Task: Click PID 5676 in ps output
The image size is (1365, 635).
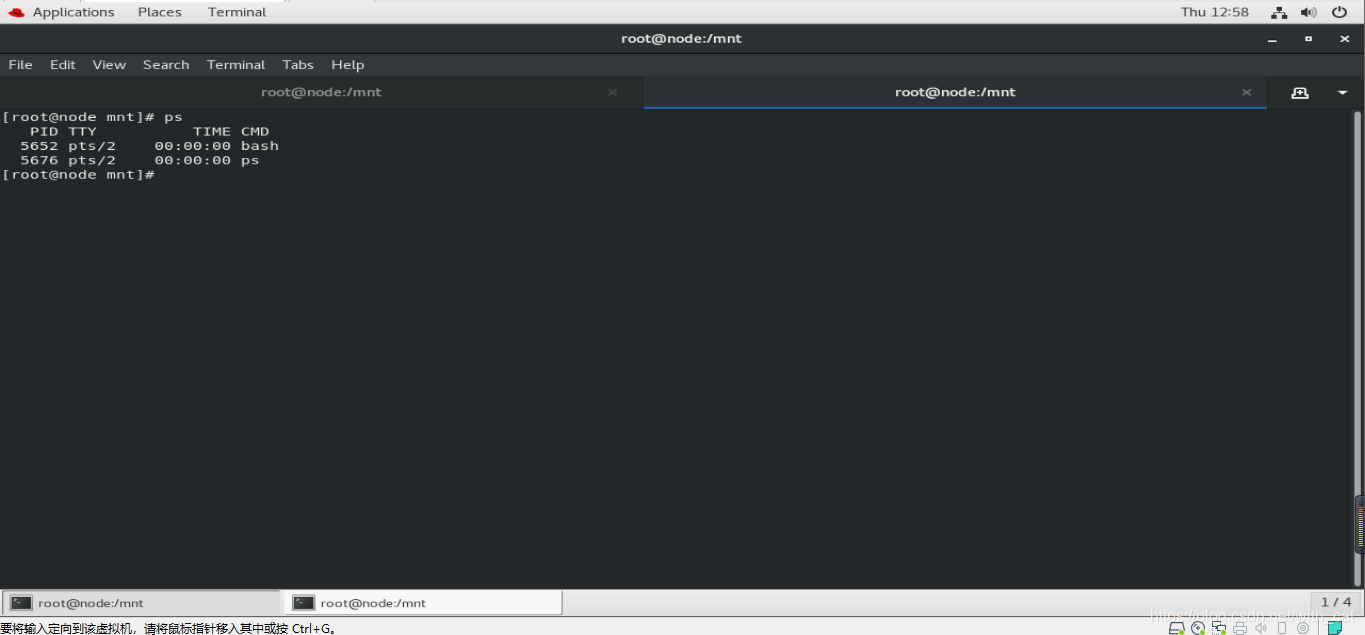Action: click(39, 160)
